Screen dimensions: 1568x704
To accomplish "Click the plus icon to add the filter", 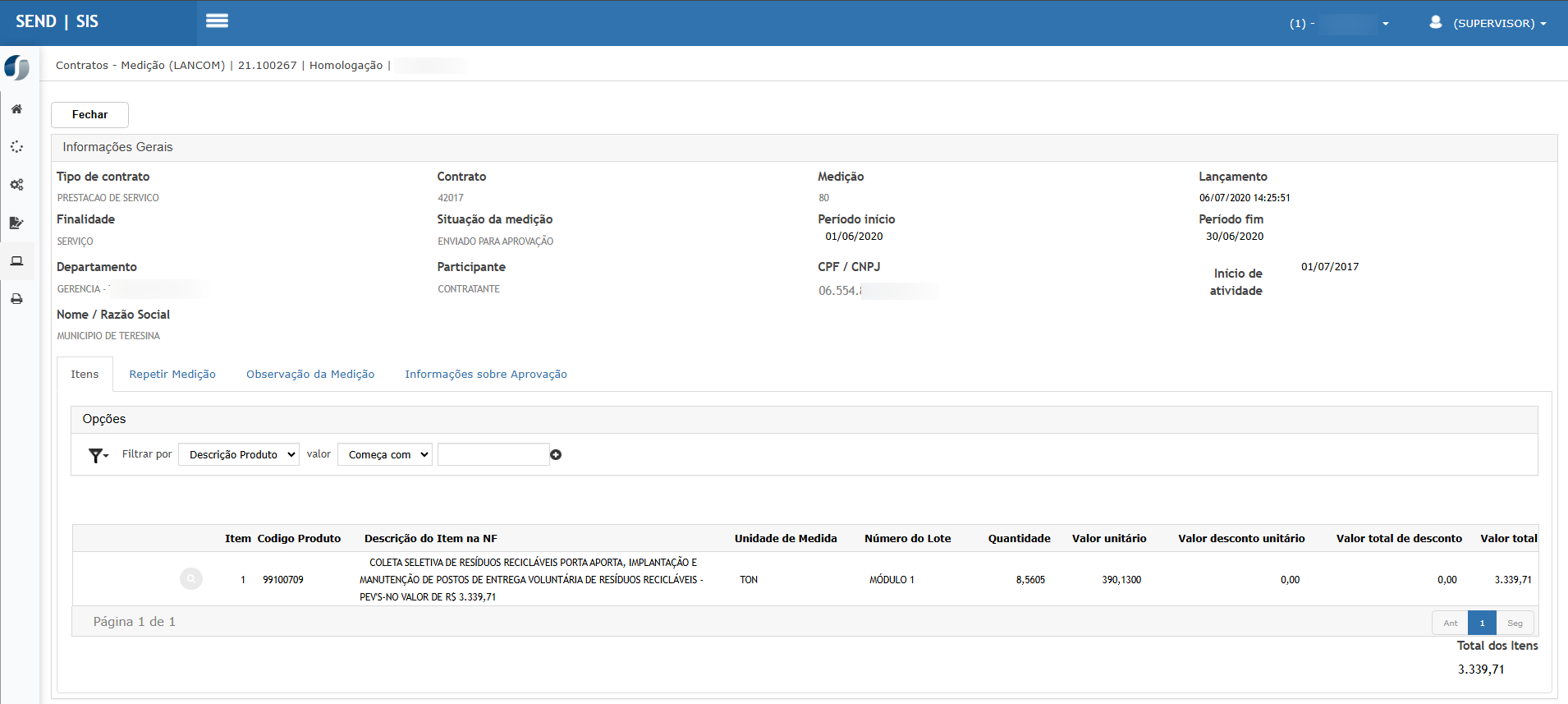I will pos(556,455).
